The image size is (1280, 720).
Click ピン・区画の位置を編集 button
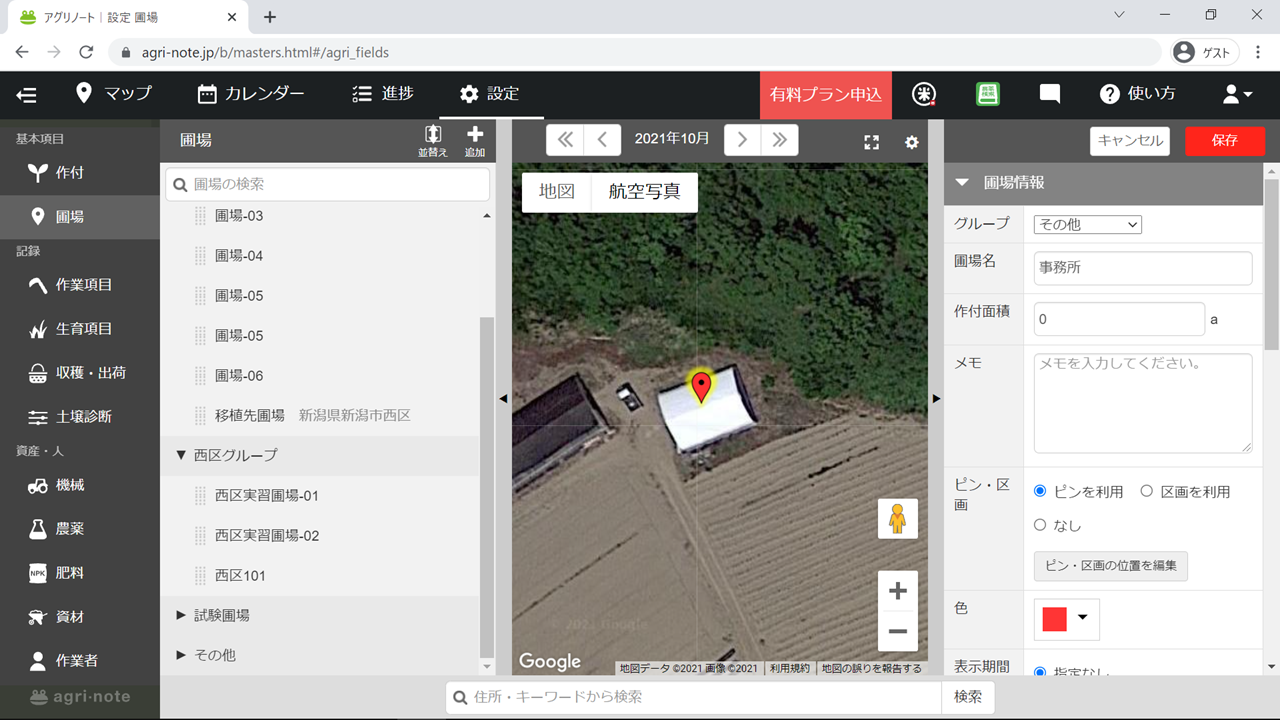pos(1110,565)
